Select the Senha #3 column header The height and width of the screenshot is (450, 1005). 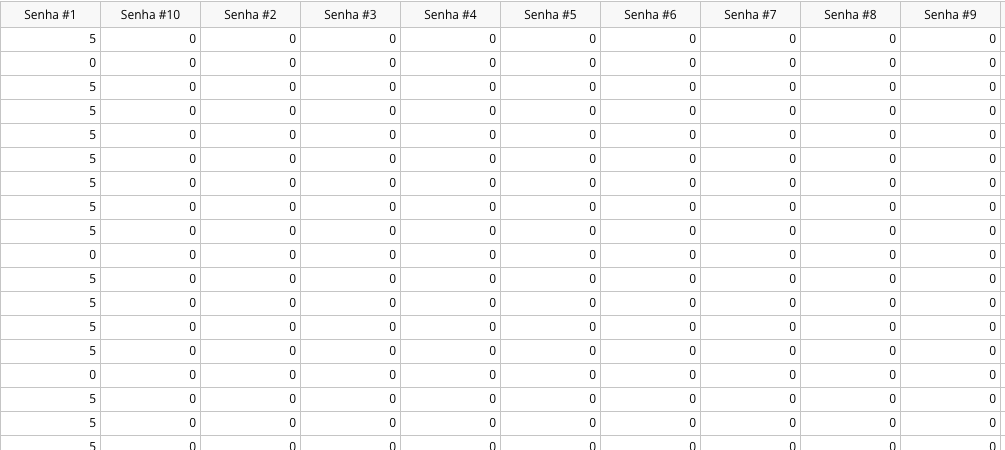click(x=351, y=14)
